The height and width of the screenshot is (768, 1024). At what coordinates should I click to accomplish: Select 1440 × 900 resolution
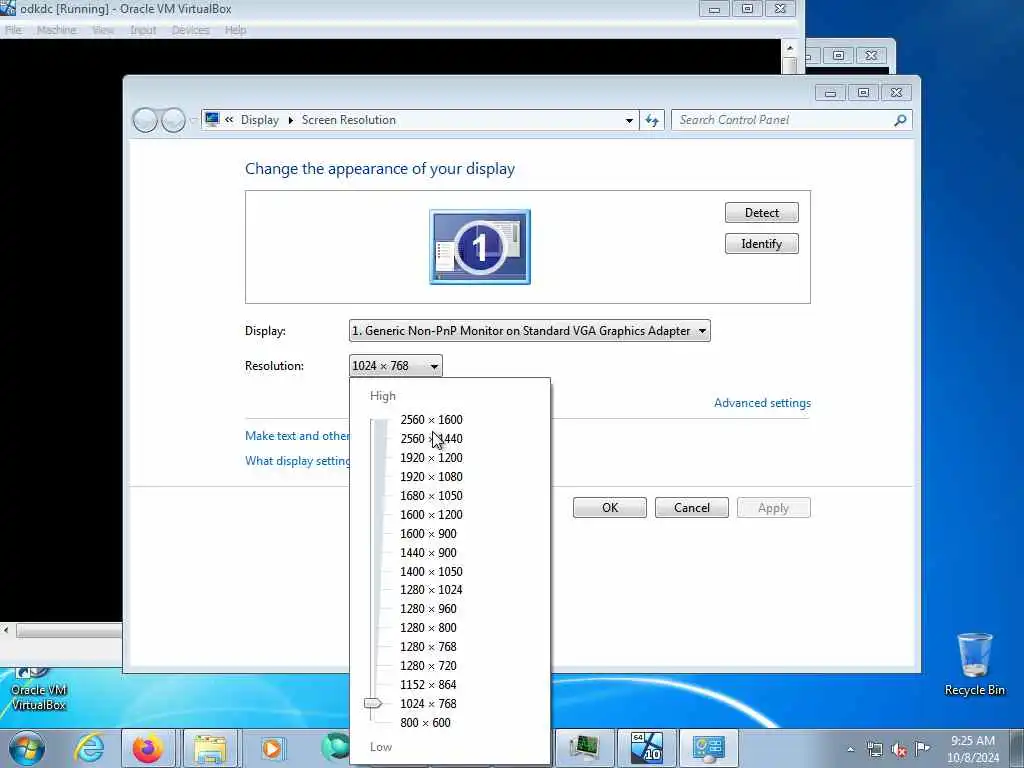[428, 552]
